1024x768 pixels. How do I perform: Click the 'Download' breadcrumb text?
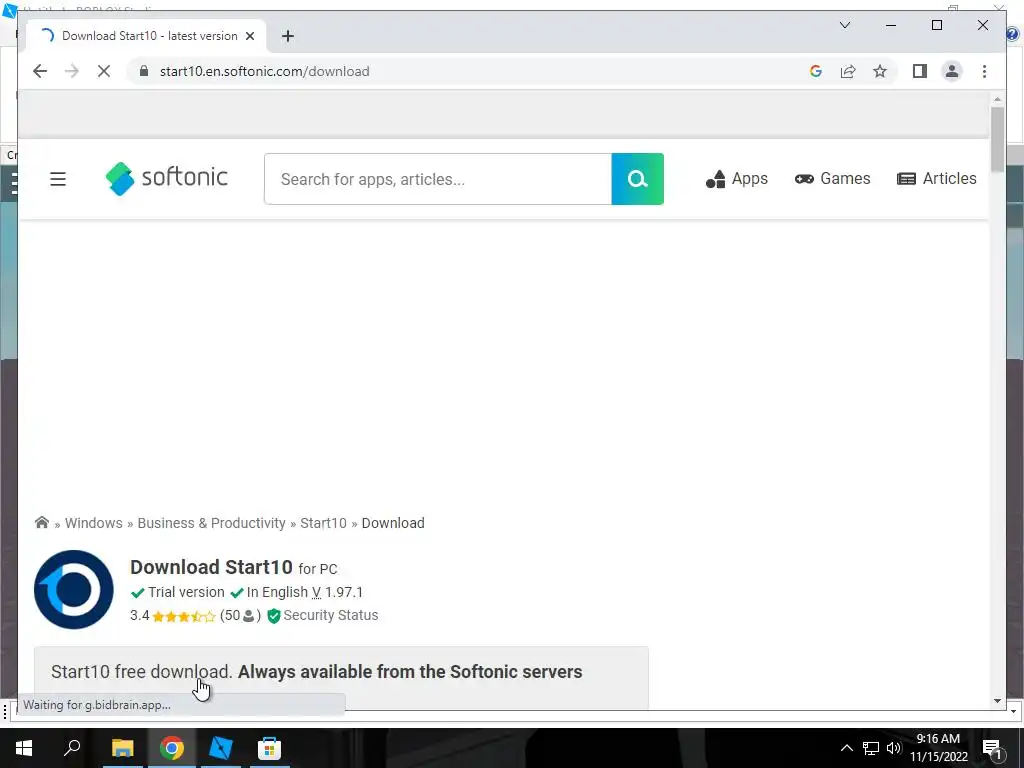(393, 523)
